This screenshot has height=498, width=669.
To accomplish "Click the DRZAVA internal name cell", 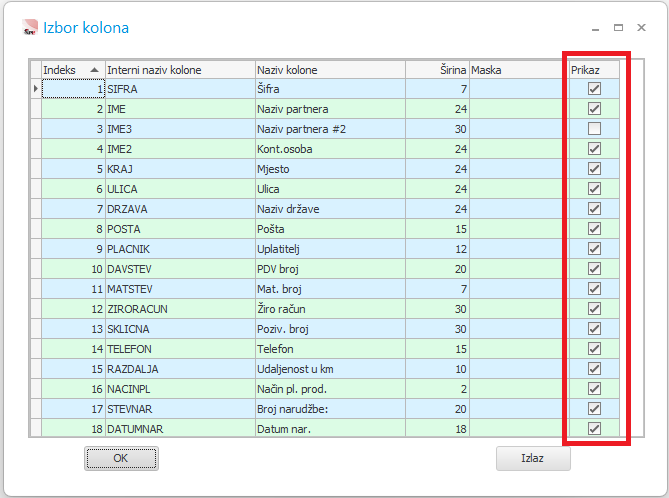I will 180,209.
